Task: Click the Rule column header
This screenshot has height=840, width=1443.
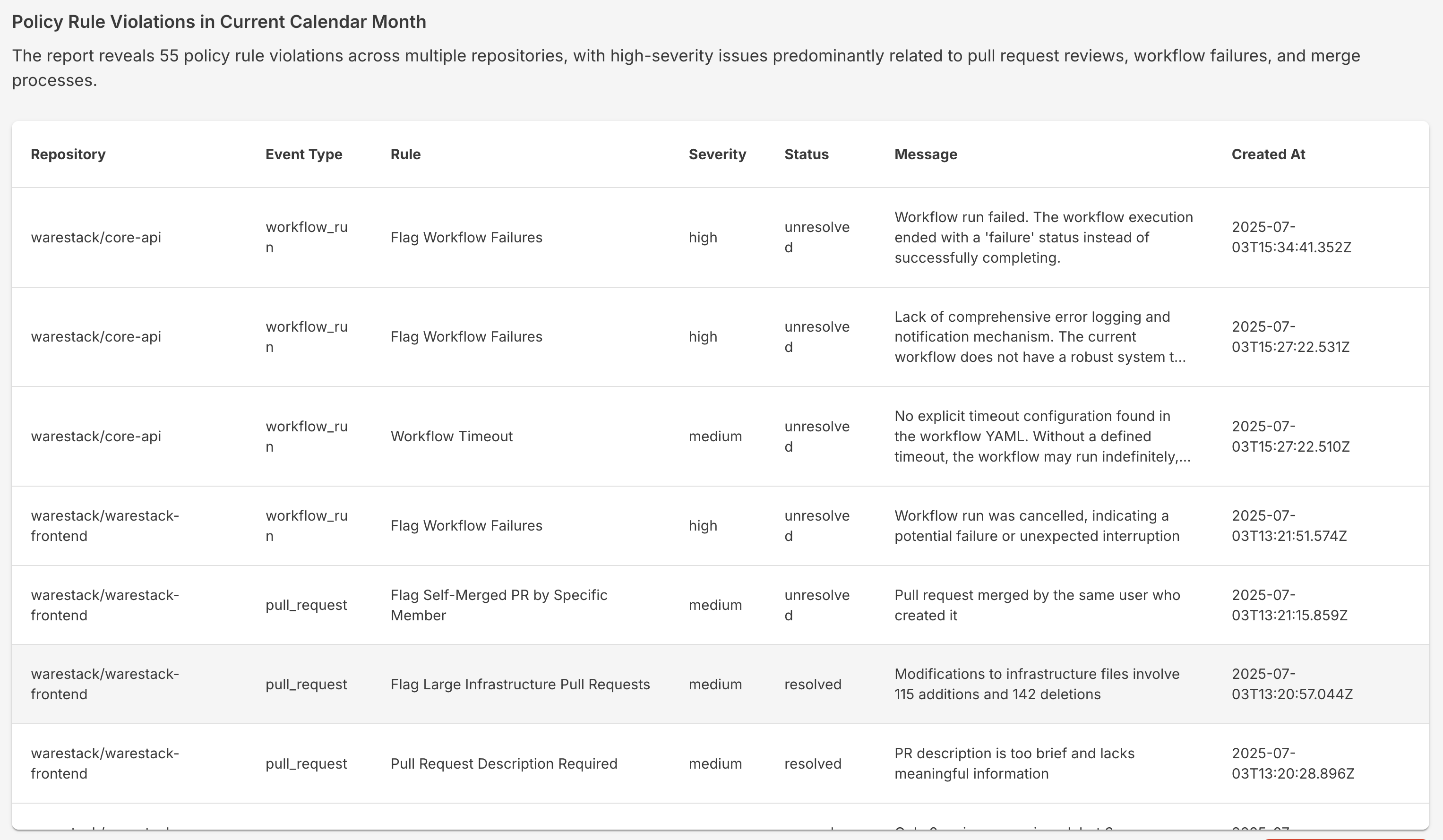Action: pyautogui.click(x=405, y=154)
